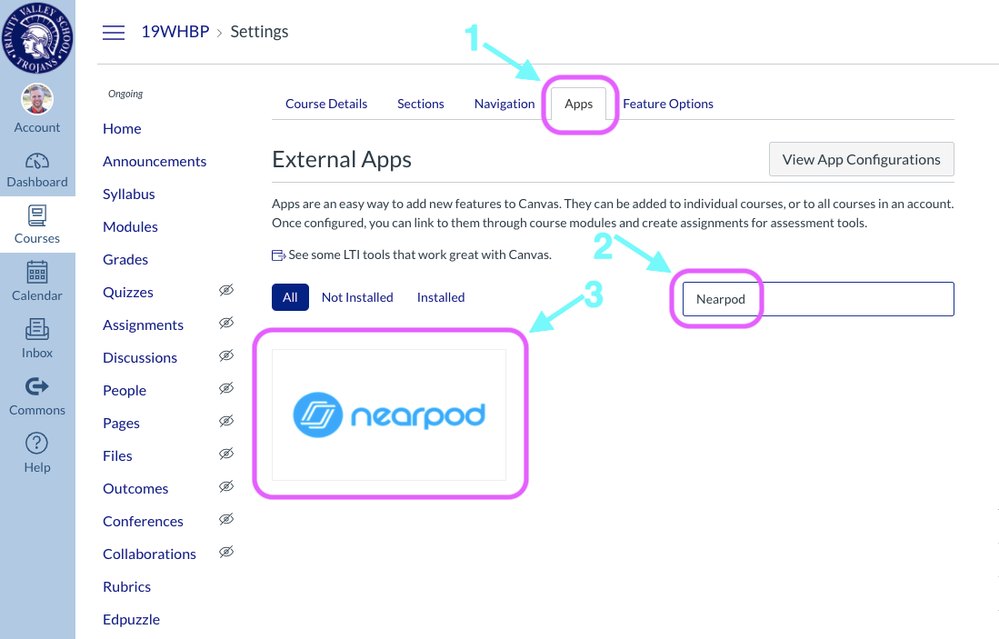Switch to the Feature Options tab
Screen dimensions: 999x639
pos(667,103)
